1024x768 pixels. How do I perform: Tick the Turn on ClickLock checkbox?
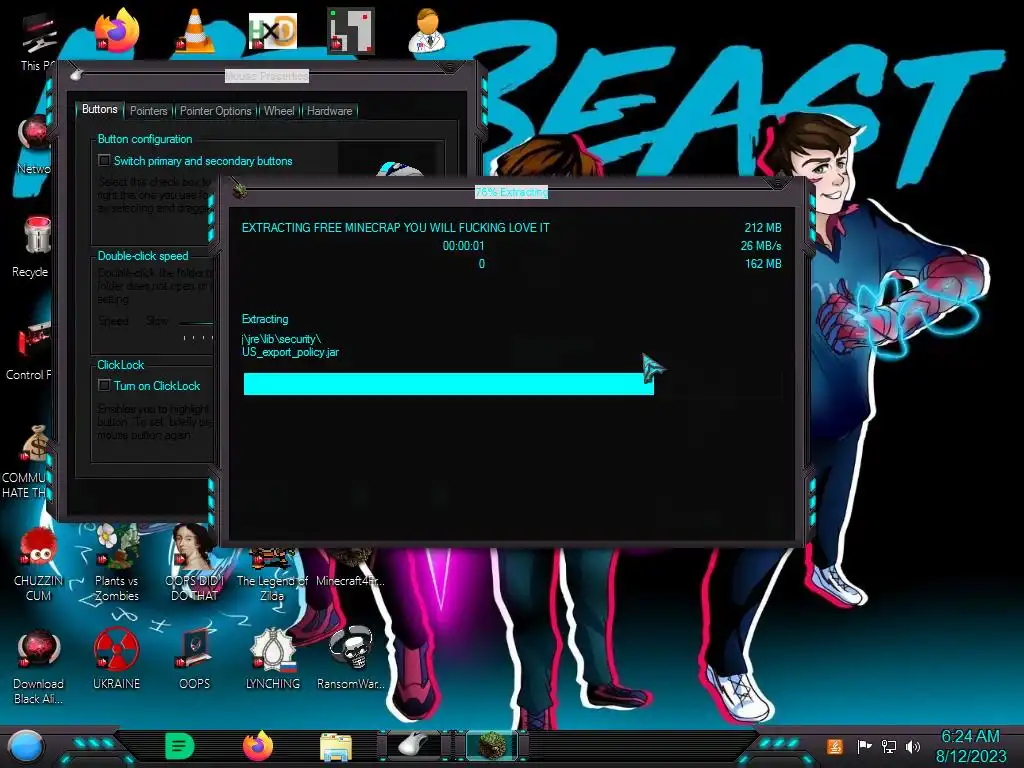point(104,385)
